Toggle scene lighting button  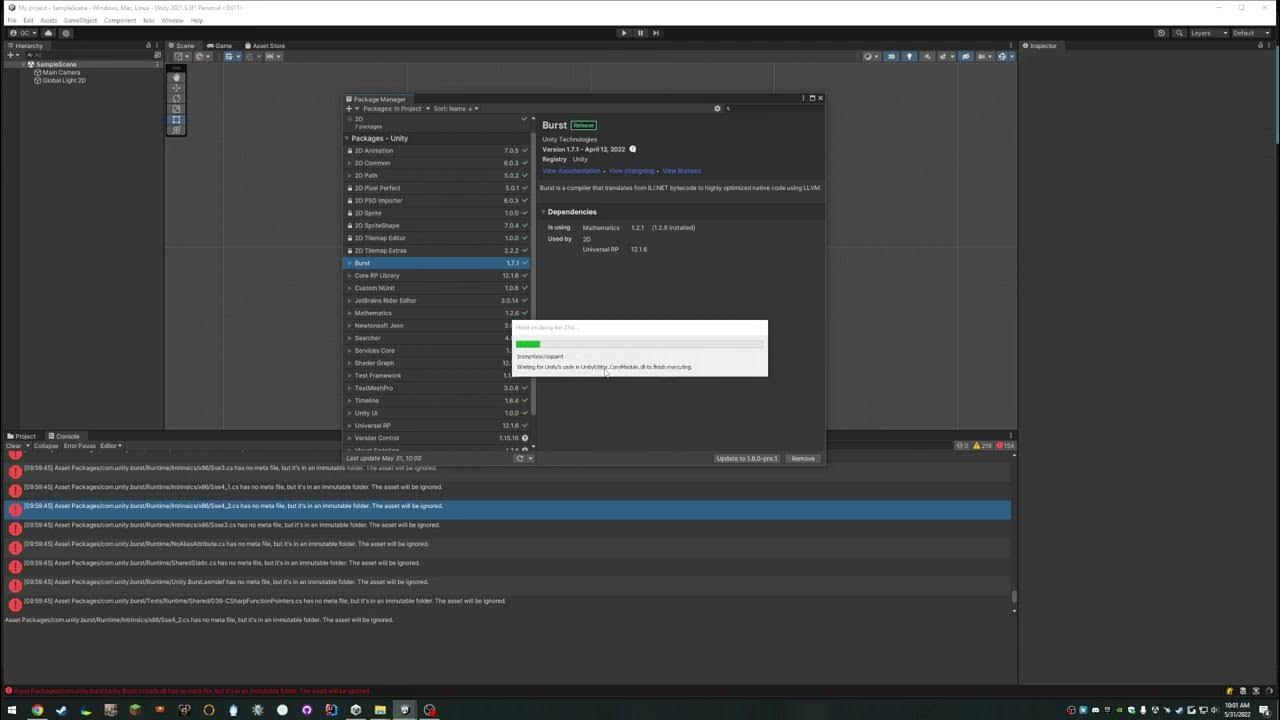tap(909, 56)
